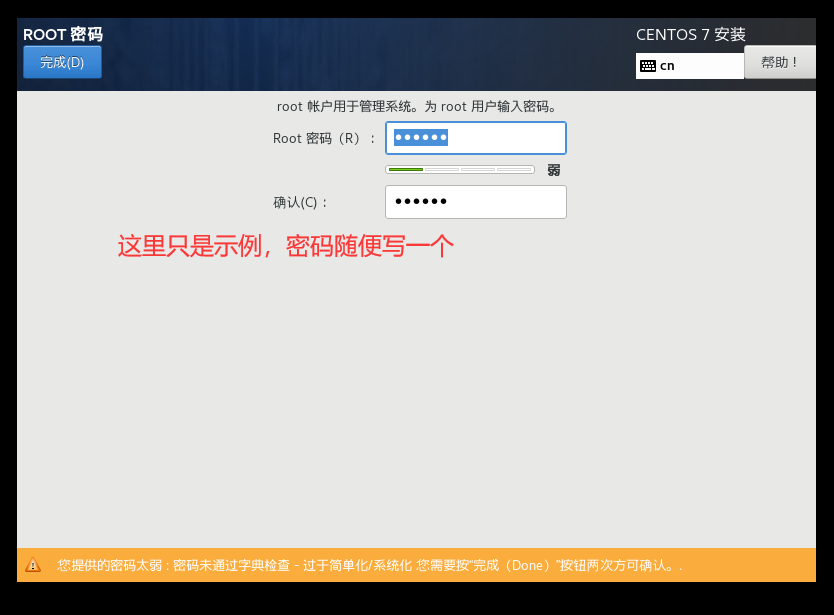Click the ROOT 密码 page title

63,35
